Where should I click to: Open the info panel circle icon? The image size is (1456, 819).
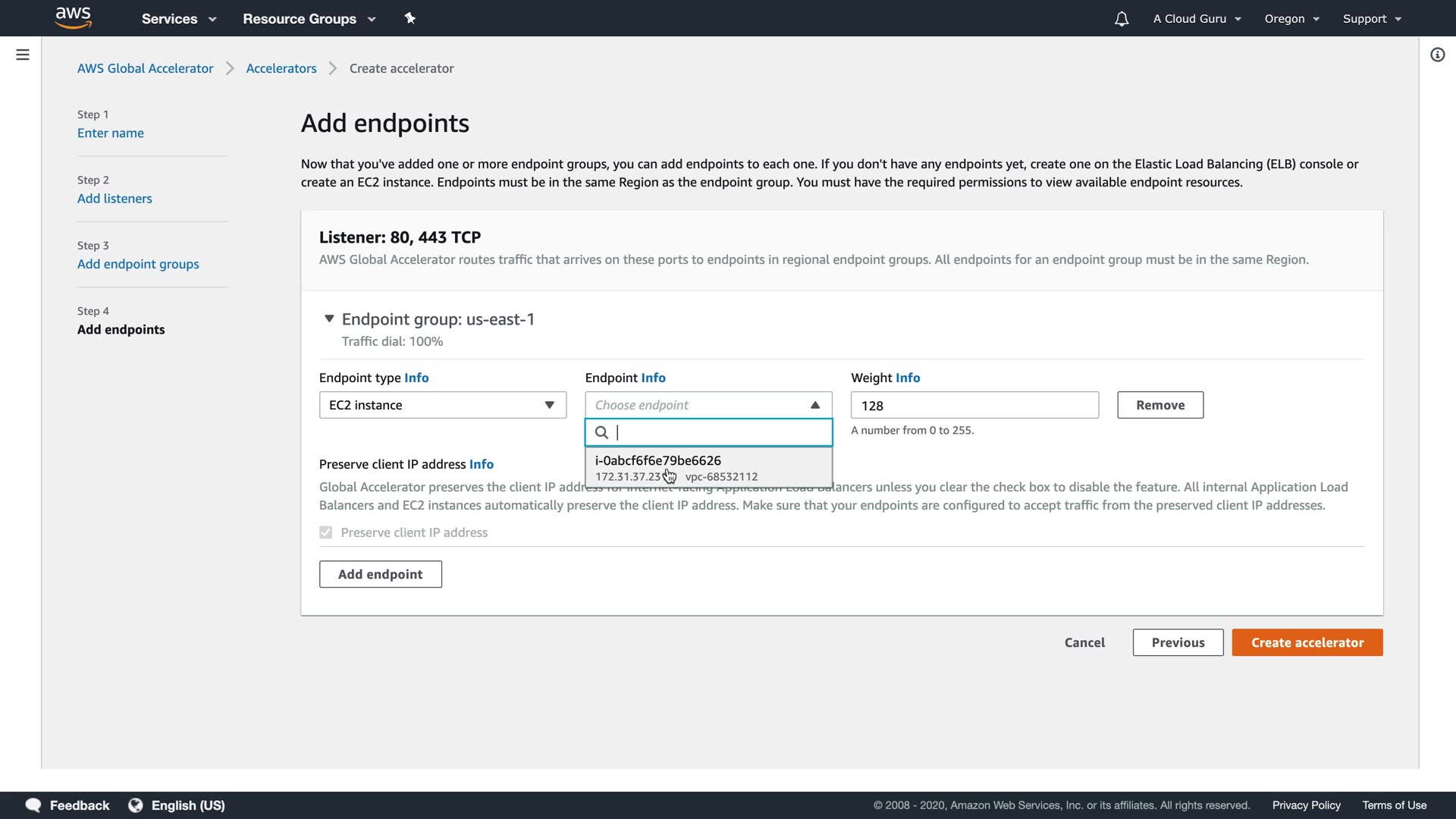click(1437, 55)
